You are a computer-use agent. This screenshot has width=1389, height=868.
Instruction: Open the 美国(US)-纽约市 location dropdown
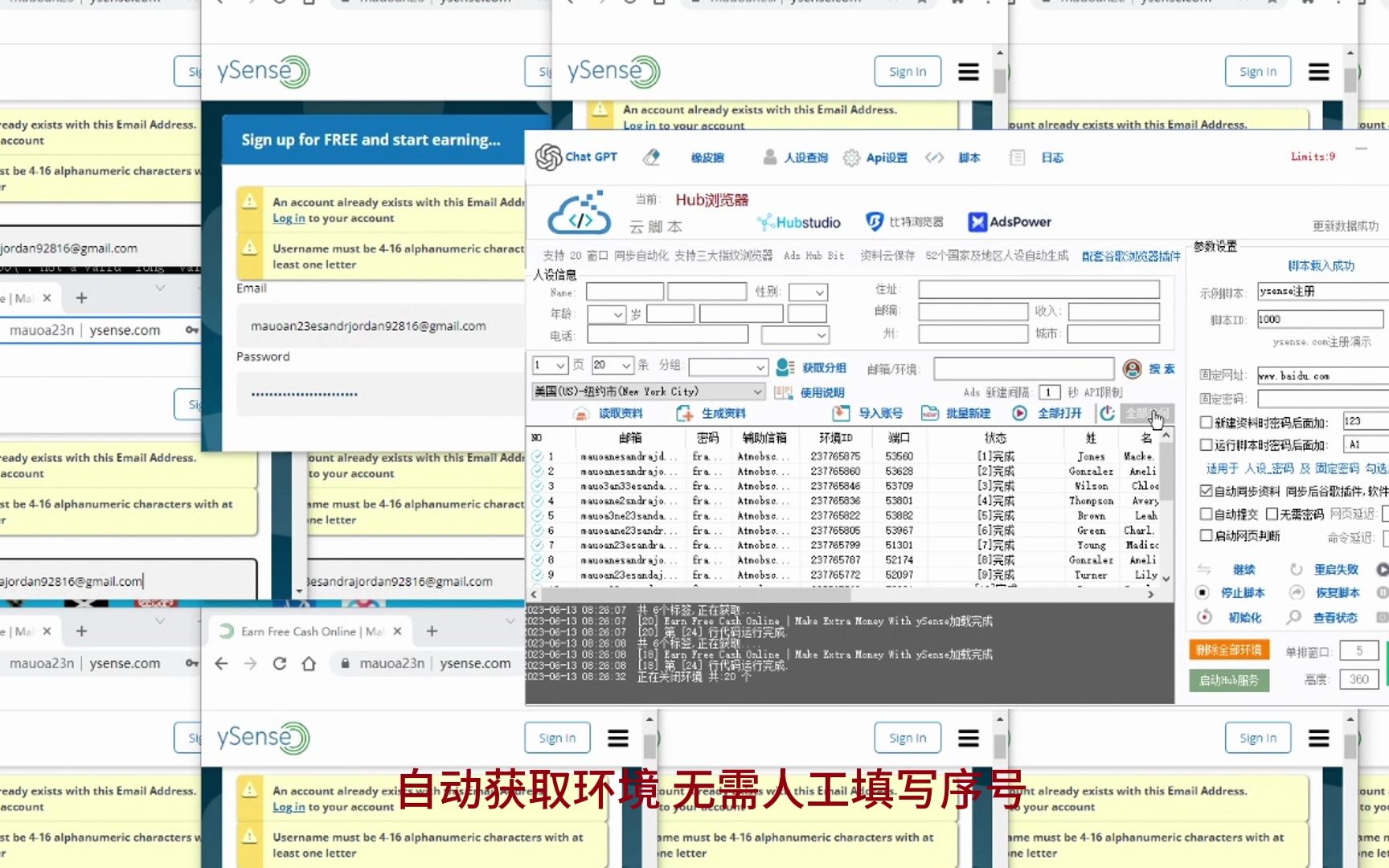[648, 391]
